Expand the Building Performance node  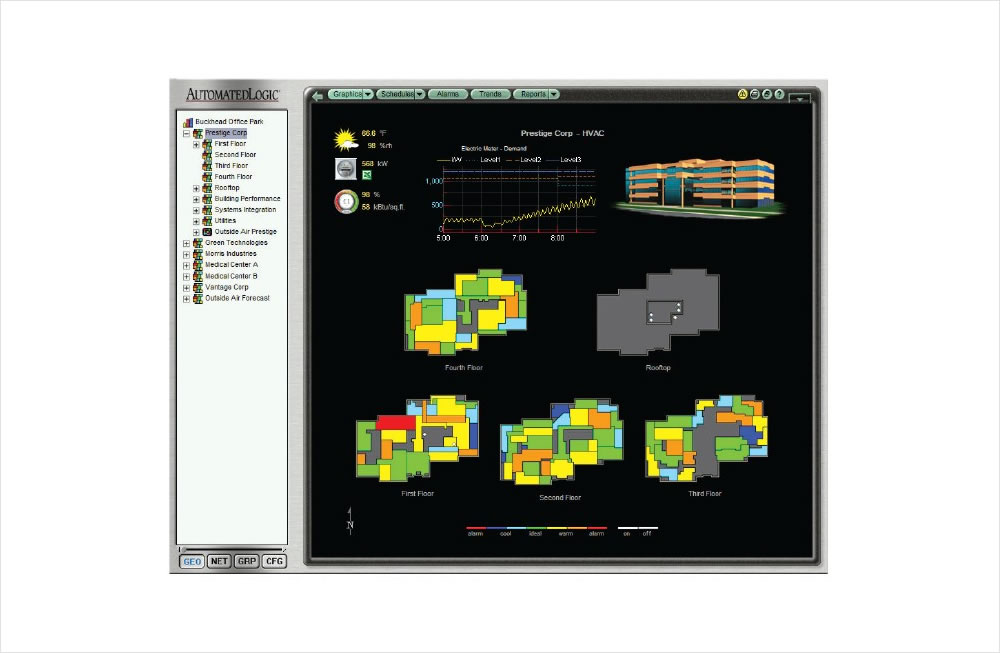pyautogui.click(x=196, y=200)
